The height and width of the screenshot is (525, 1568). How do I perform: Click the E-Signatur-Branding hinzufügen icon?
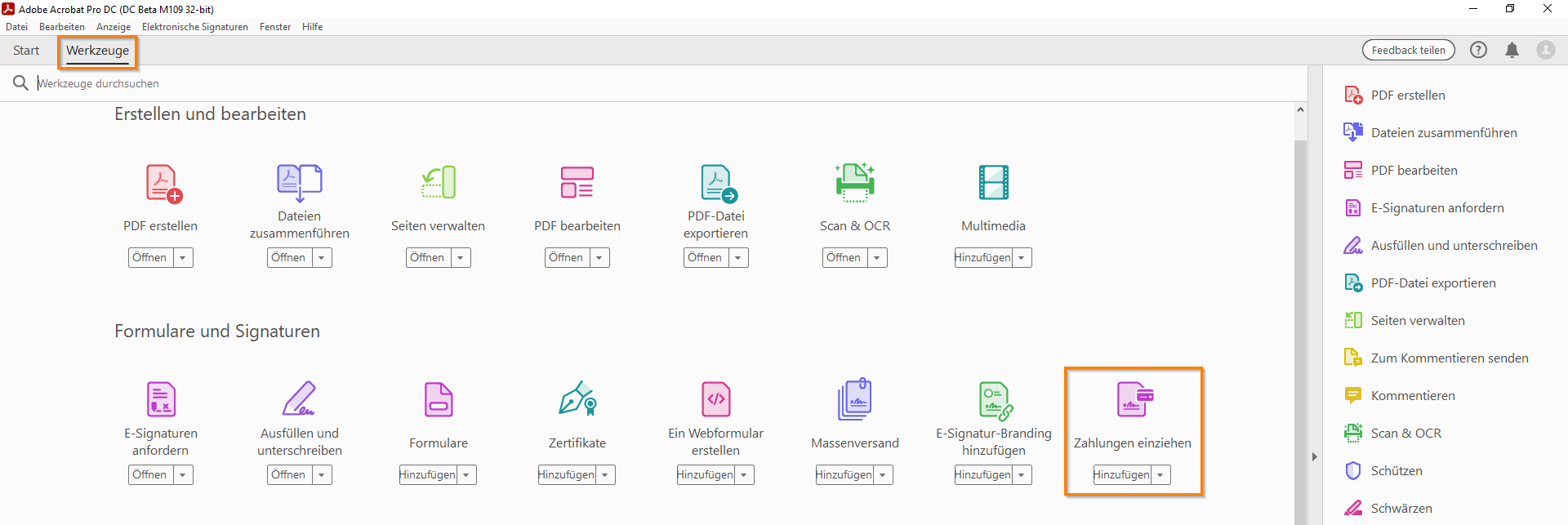click(x=996, y=400)
